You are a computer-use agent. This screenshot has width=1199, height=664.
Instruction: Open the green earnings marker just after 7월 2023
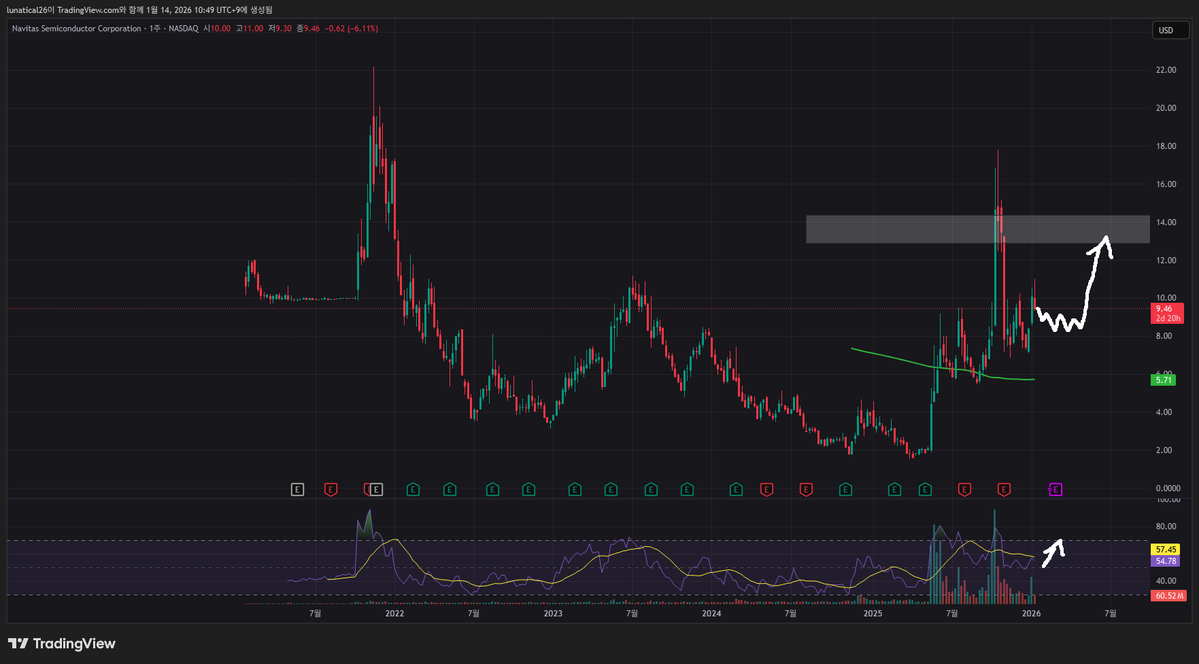pyautogui.click(x=651, y=490)
